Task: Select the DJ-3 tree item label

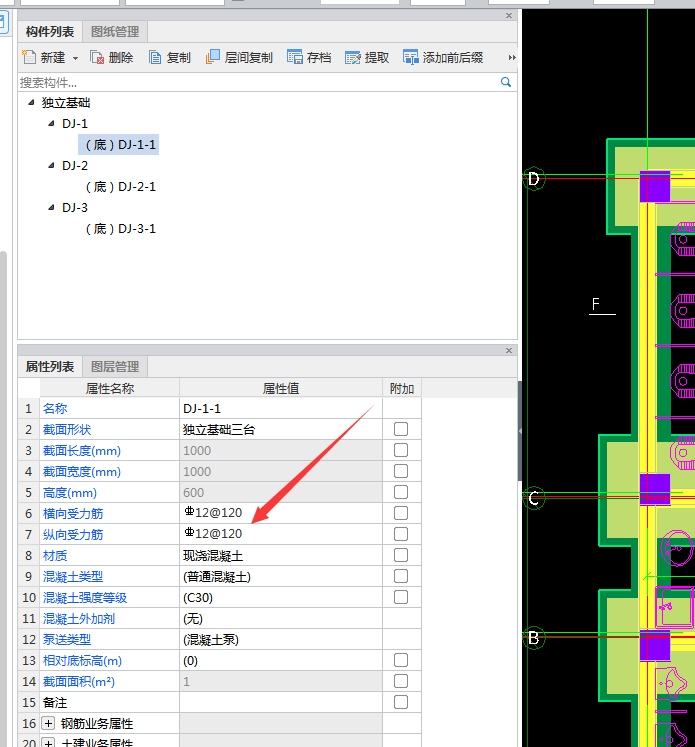Action: (75, 207)
